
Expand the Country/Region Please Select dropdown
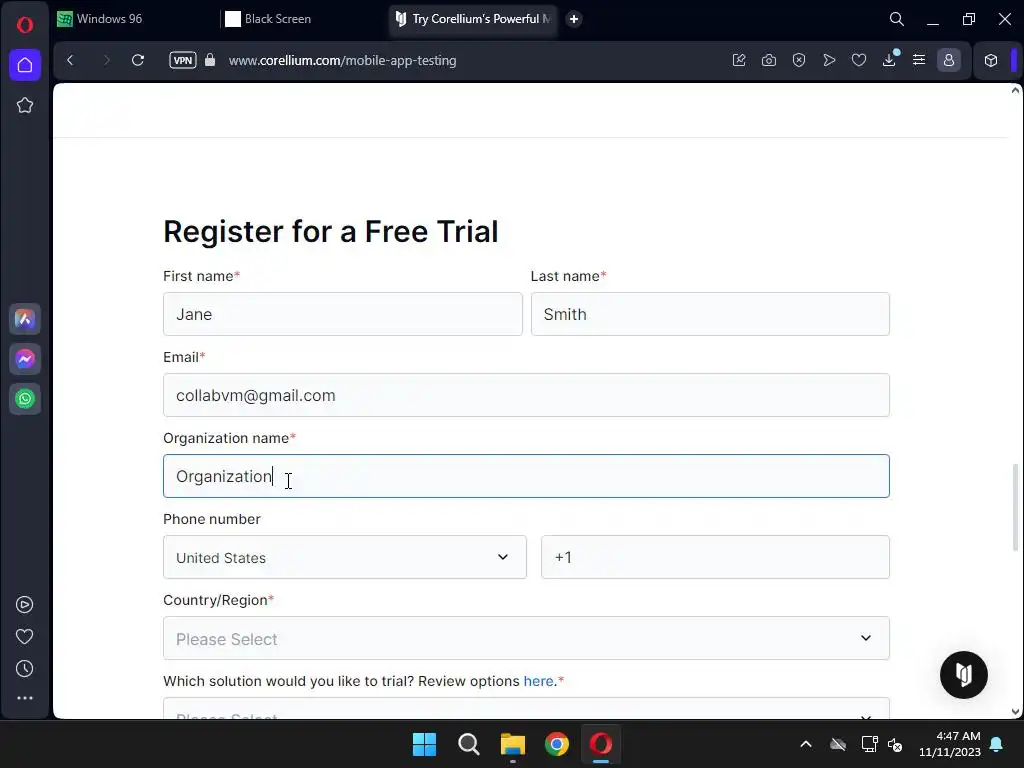(526, 638)
